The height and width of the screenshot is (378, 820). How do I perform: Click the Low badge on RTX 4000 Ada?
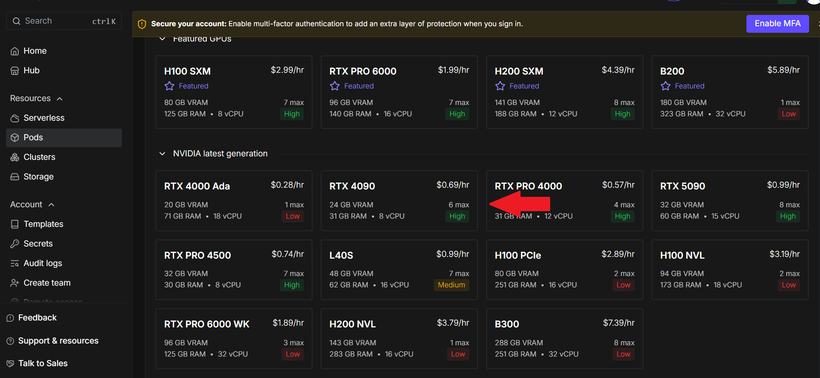(x=292, y=216)
